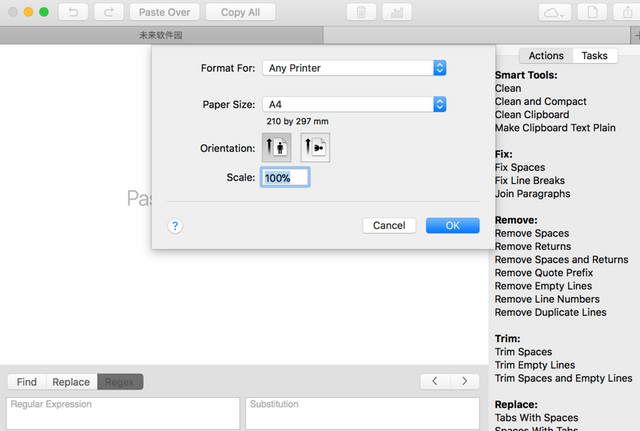This screenshot has height=431, width=640.
Task: Run the Clean smart tool
Action: click(x=508, y=88)
